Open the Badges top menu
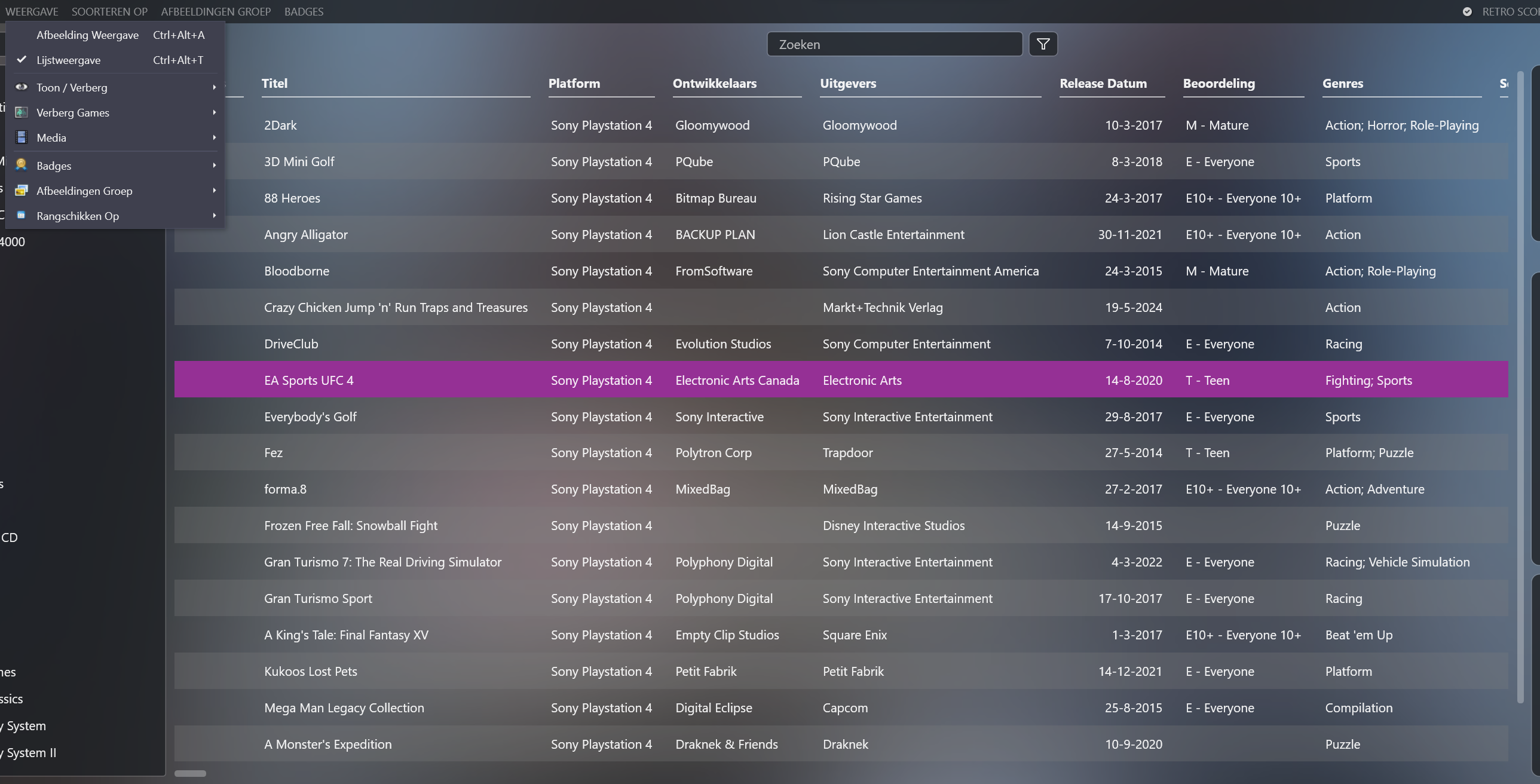This screenshot has width=1540, height=784. tap(304, 11)
